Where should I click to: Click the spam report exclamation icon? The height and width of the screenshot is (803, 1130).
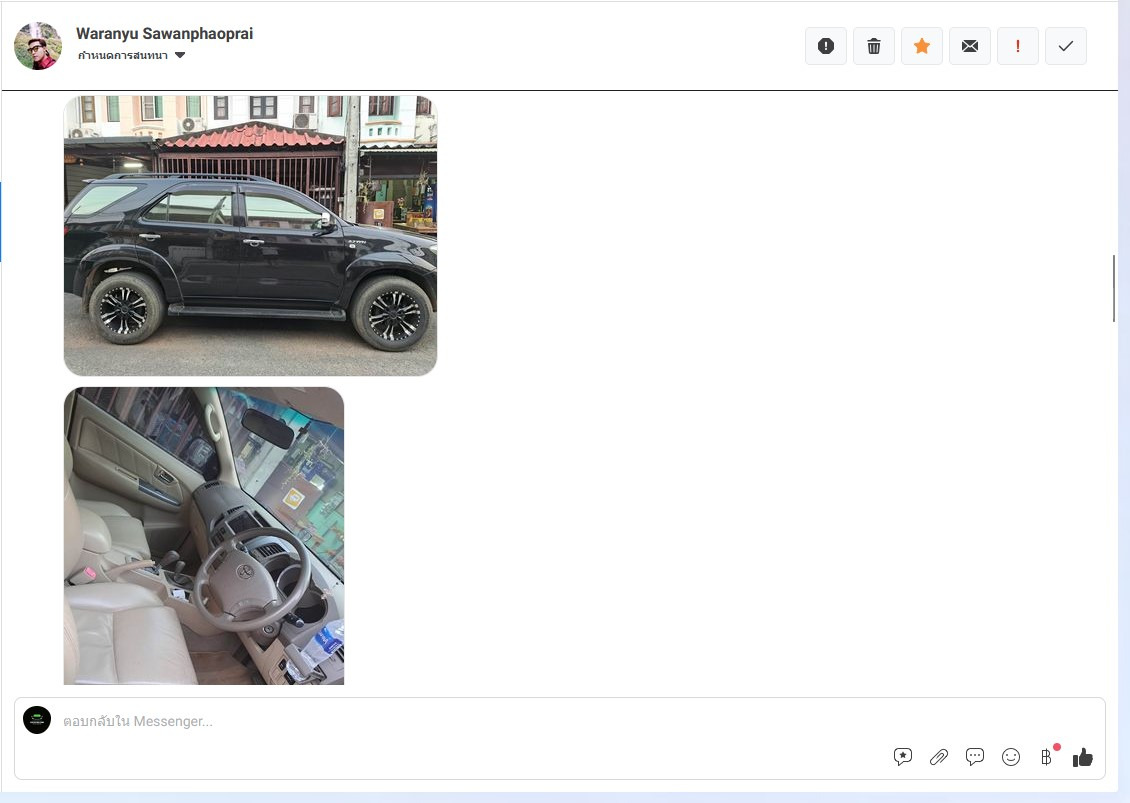tap(826, 46)
